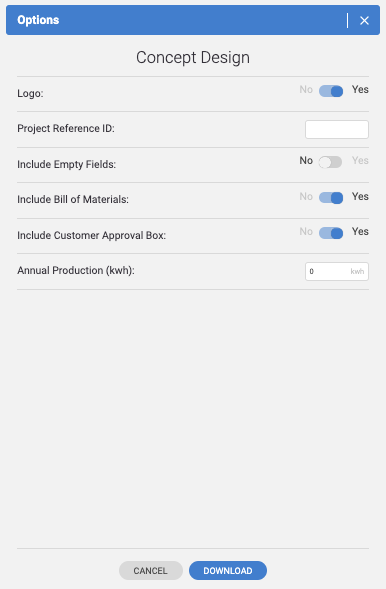Turn off the Include Customer Approval Box switch
Viewport: 386px width, 589px height.
[x=331, y=233]
